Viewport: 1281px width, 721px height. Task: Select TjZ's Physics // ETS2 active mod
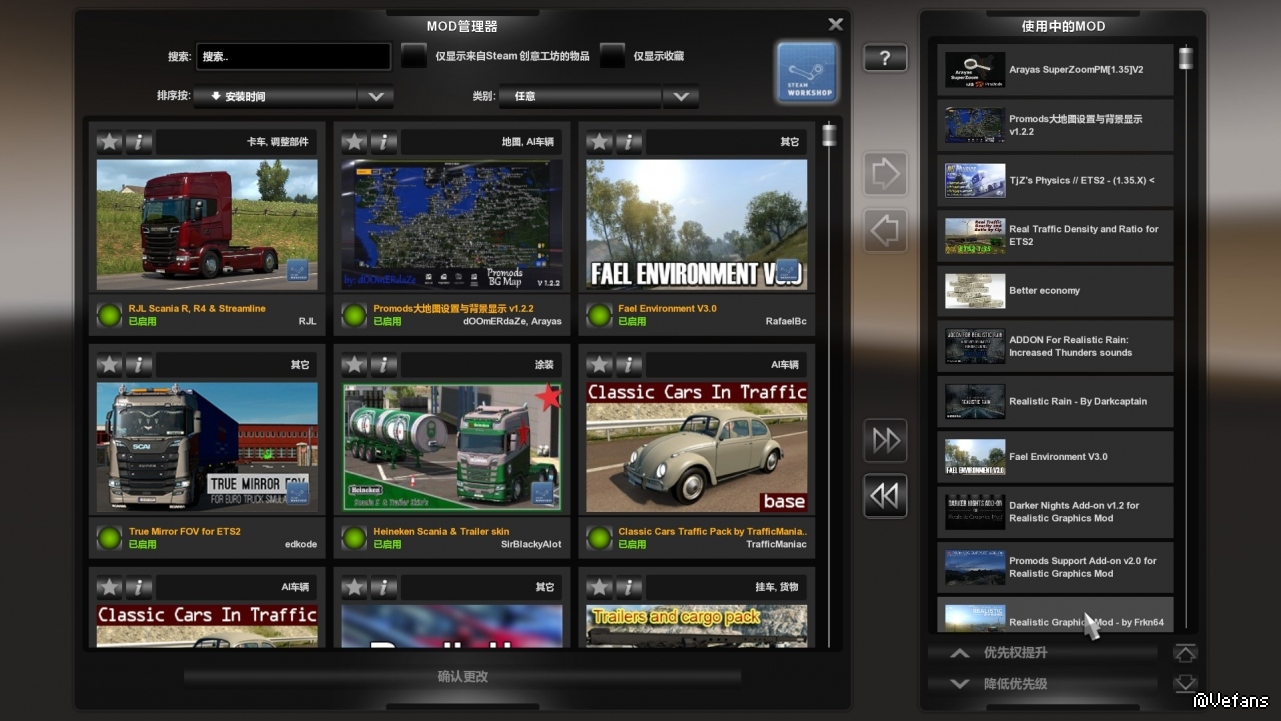pos(1055,181)
